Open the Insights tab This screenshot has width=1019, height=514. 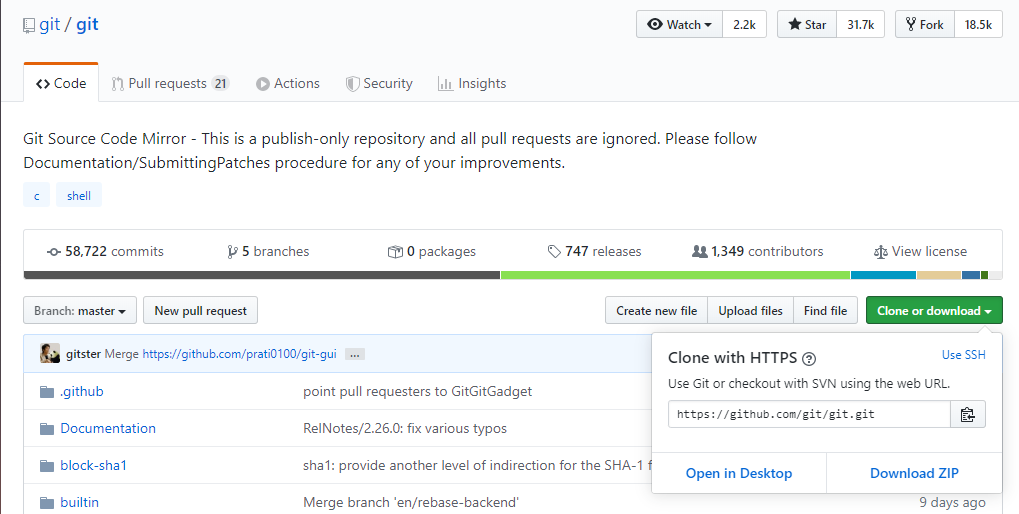[x=472, y=83]
